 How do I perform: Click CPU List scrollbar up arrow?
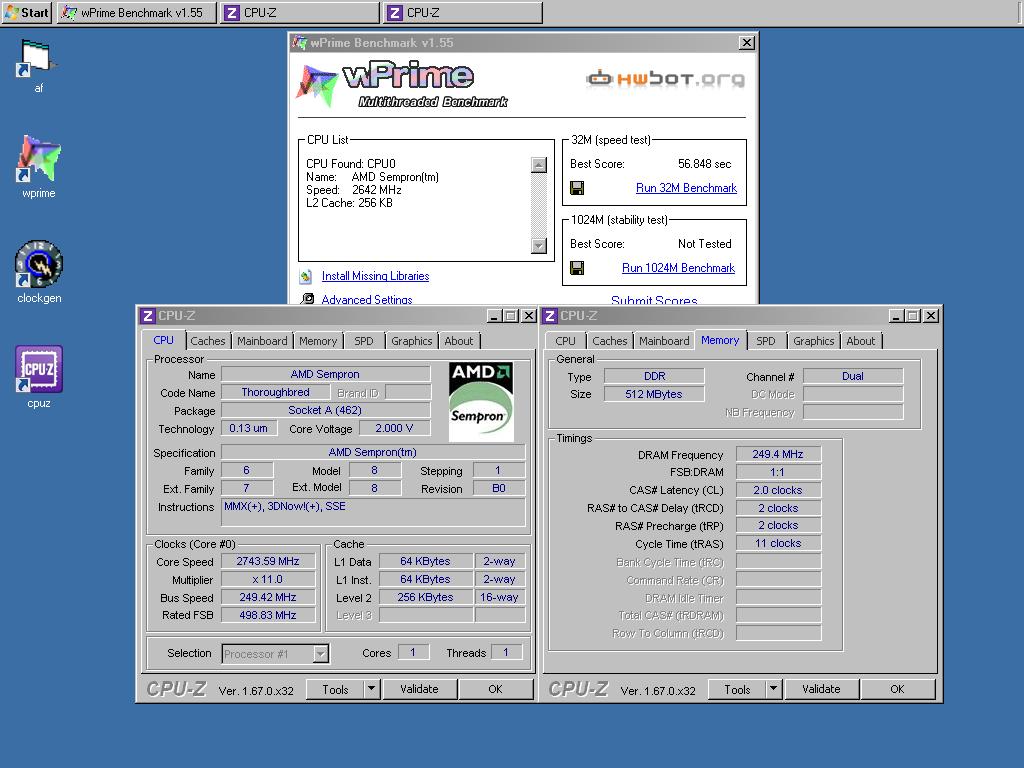click(539, 165)
